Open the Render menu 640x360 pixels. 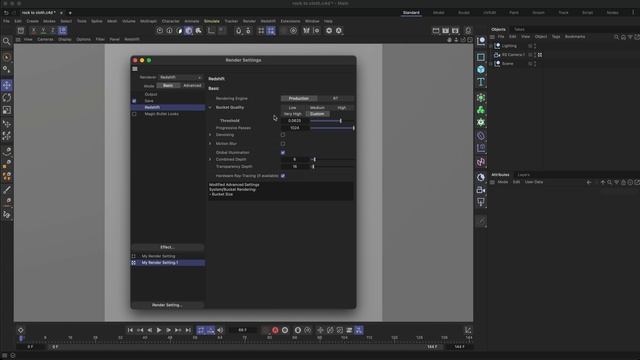[249, 21]
